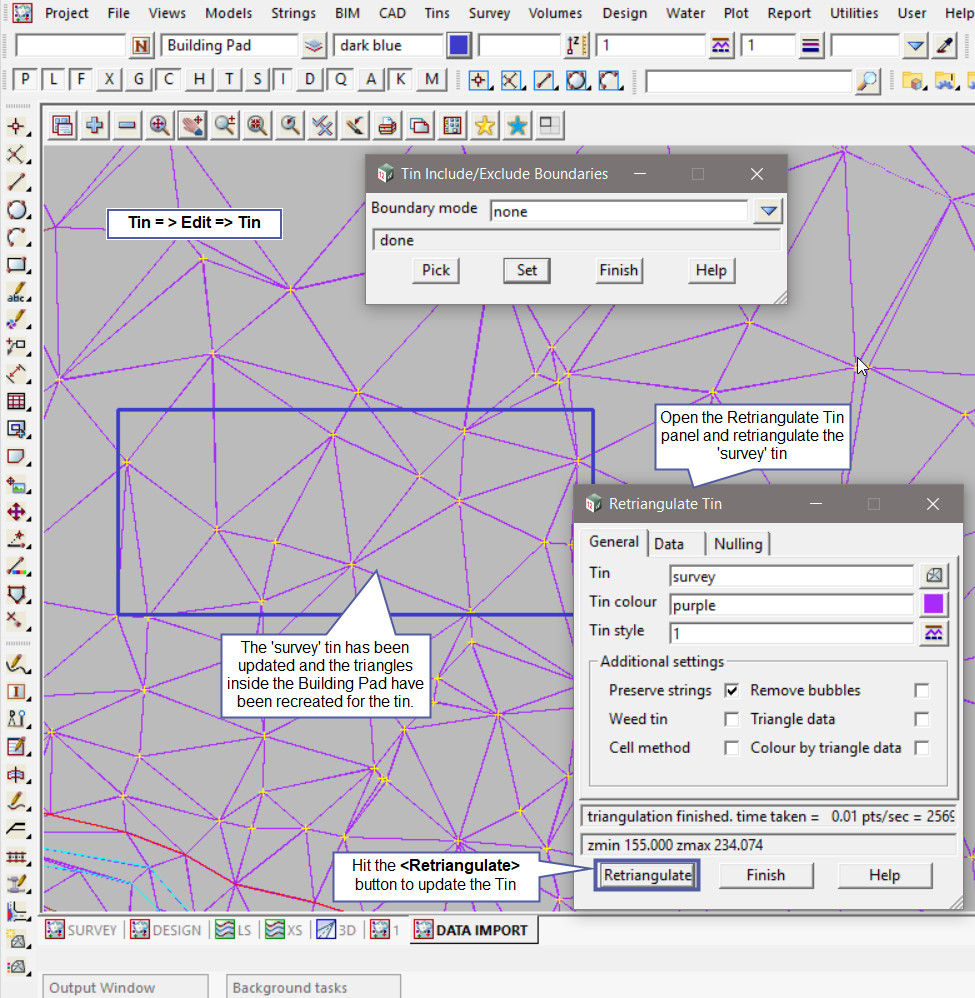Screen dimensions: 975x998
Task: Tick the Weed tin checkbox
Action: (x=732, y=719)
